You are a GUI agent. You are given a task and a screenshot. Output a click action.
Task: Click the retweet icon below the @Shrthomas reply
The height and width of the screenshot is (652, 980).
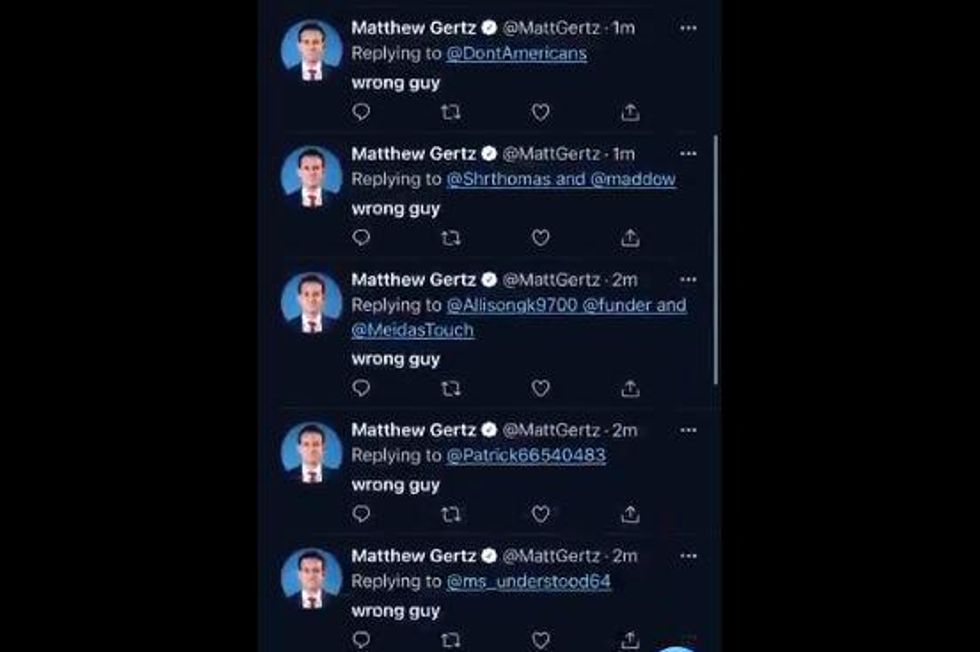pos(451,239)
